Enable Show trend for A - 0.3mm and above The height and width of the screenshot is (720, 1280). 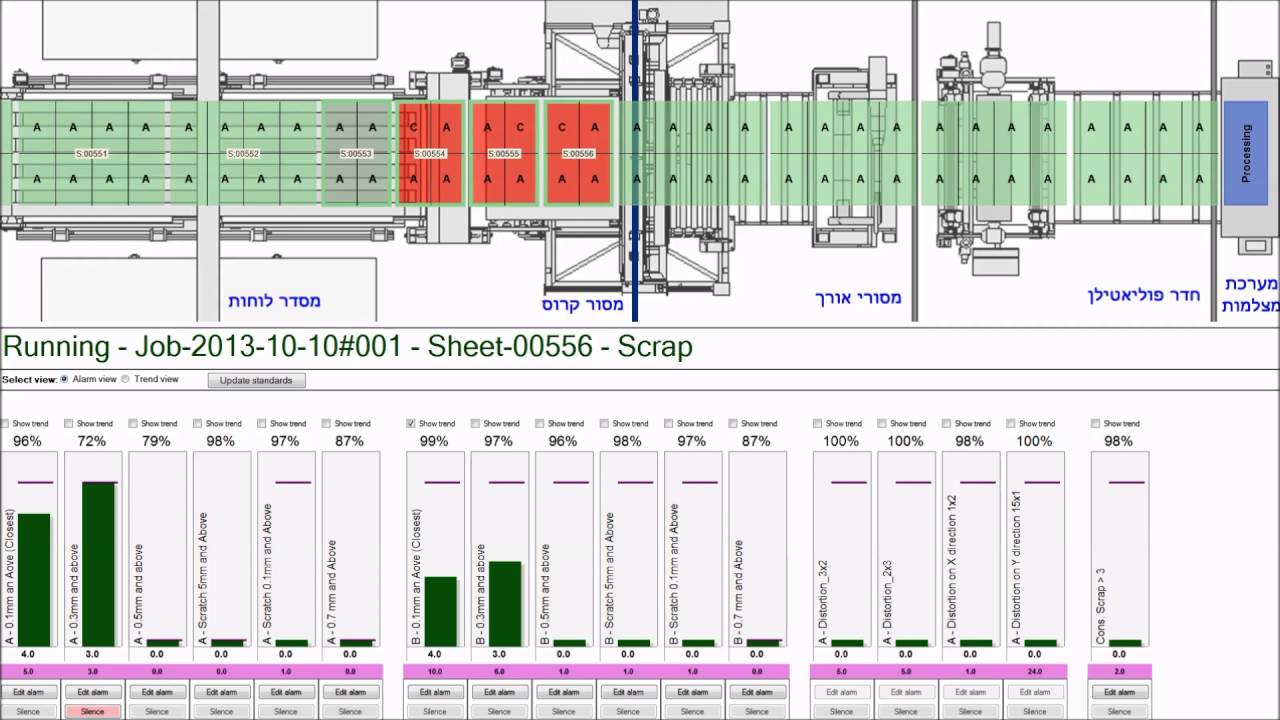69,423
